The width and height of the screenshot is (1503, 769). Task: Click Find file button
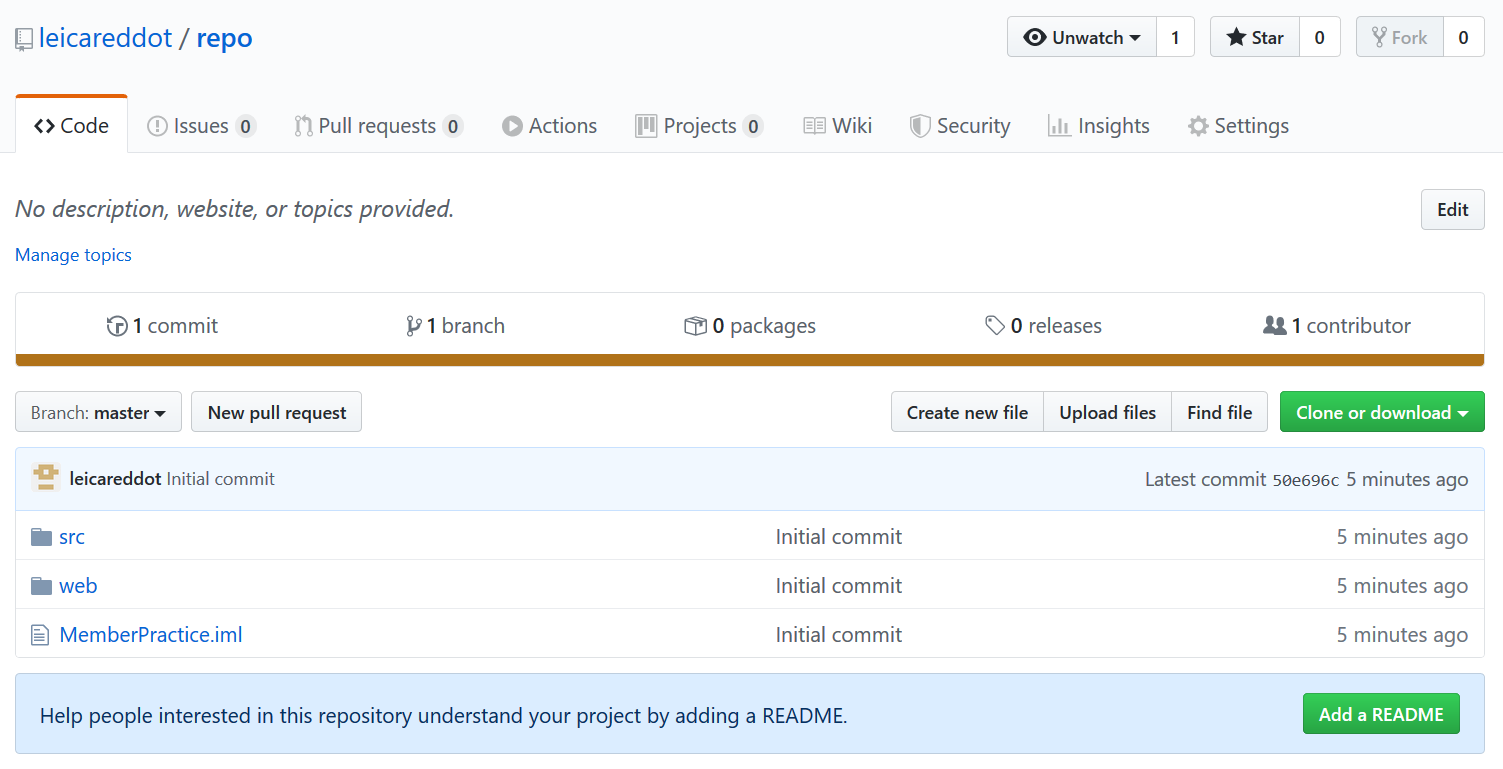point(1219,412)
